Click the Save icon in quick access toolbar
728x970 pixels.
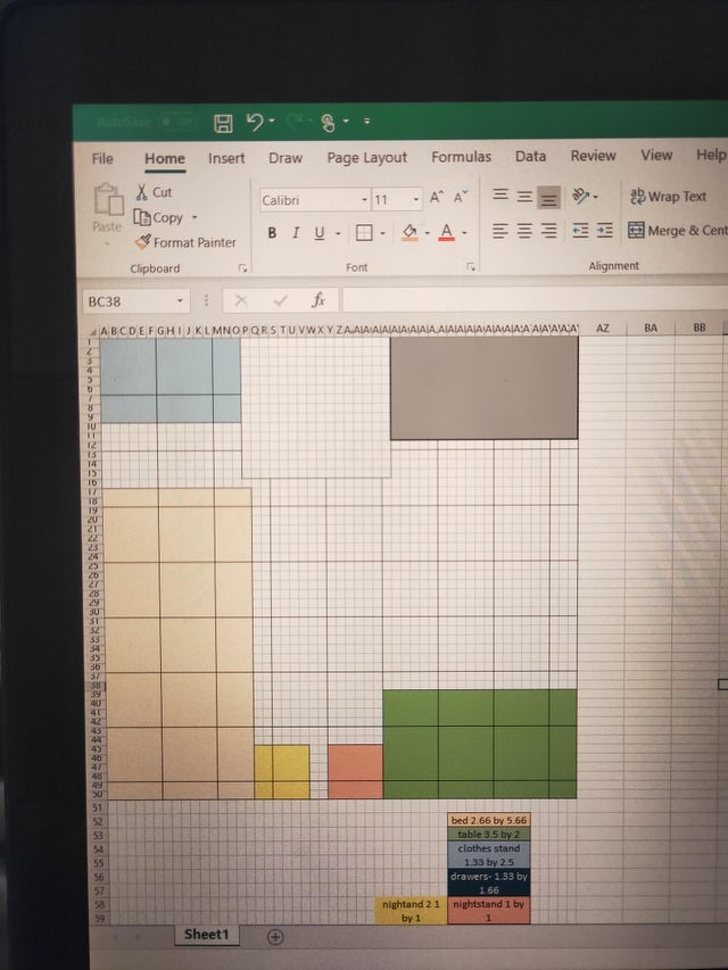click(224, 123)
